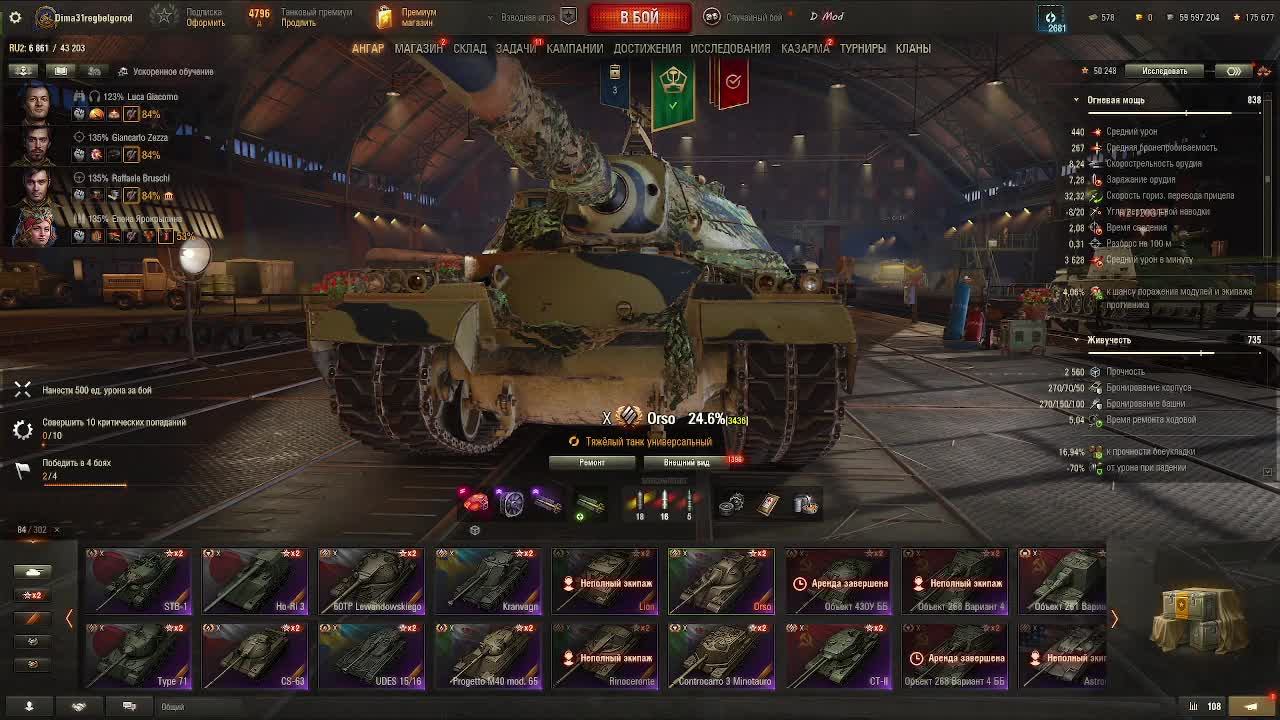Image resolution: width=1280 pixels, height=720 pixels.
Task: Click the В БОЙ battle button
Action: 640,18
